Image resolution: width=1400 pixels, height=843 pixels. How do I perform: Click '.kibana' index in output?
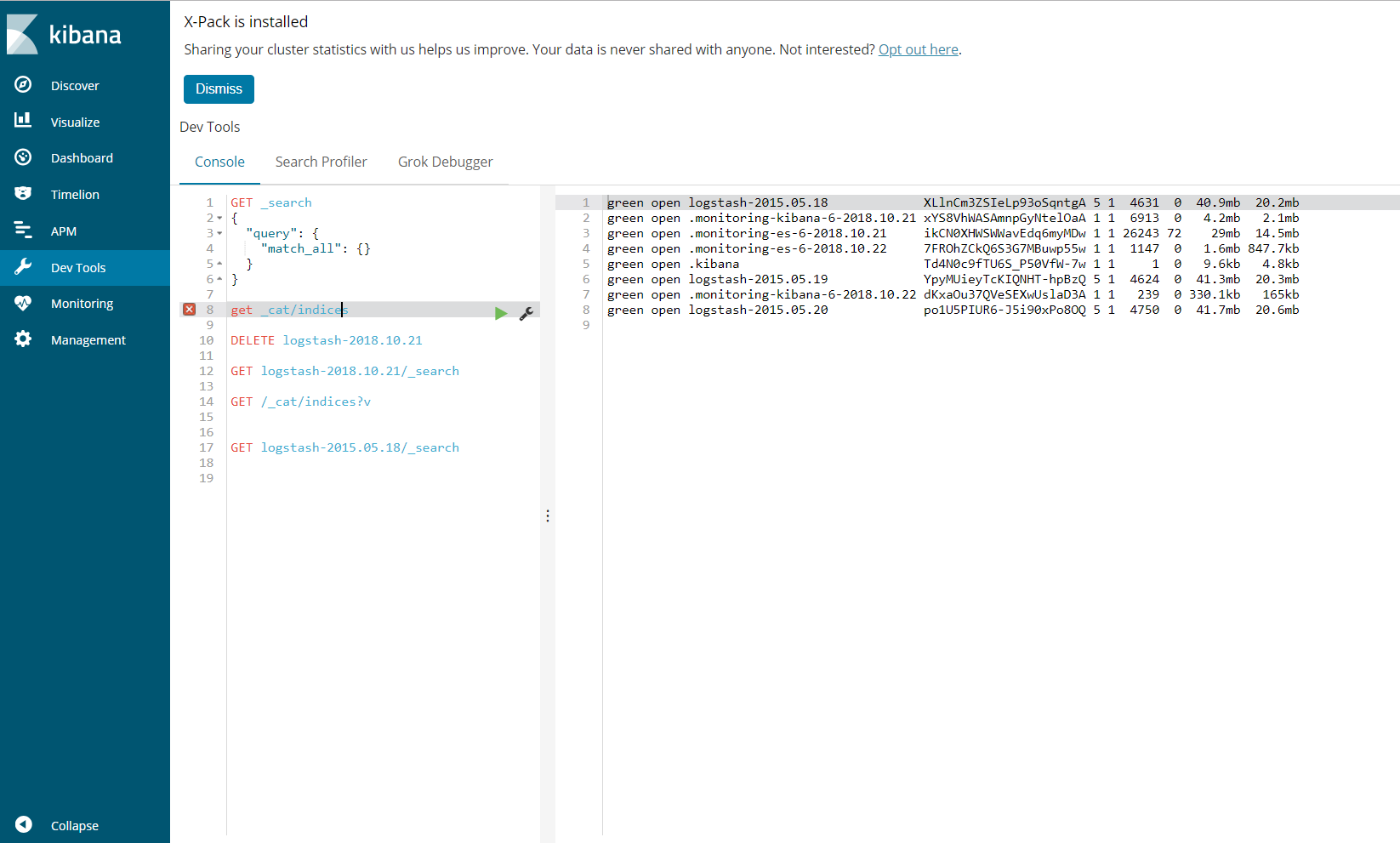click(x=714, y=264)
